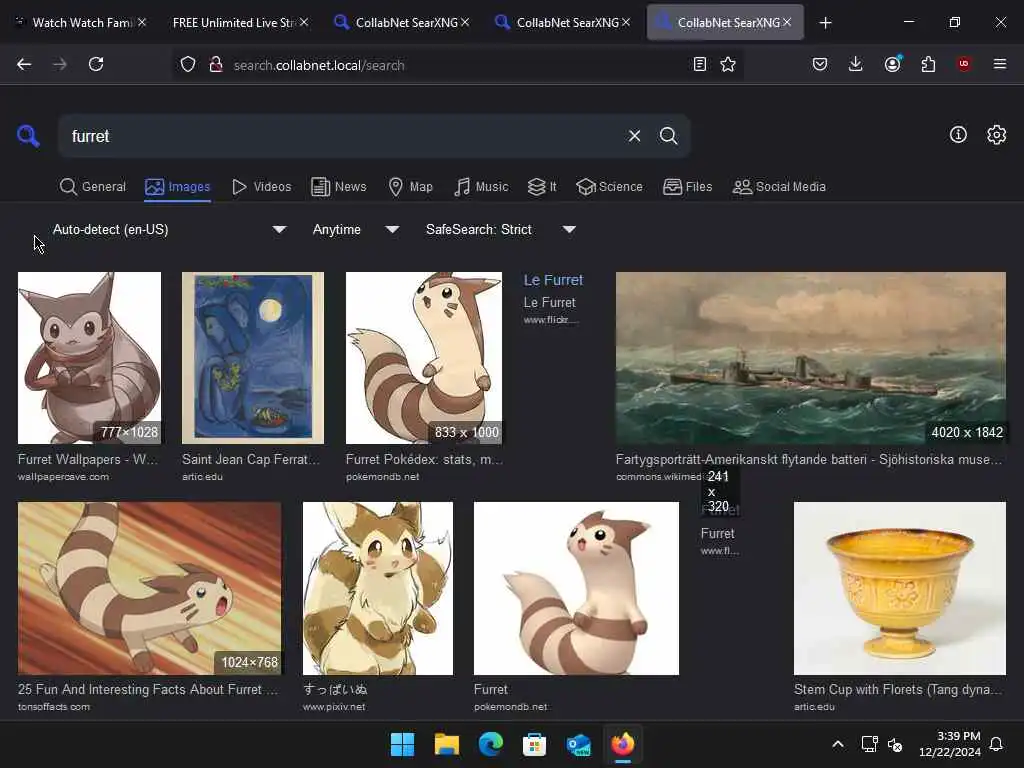This screenshot has width=1024, height=768.
Task: Expand the language Auto-detect dropdown
Action: 169,229
